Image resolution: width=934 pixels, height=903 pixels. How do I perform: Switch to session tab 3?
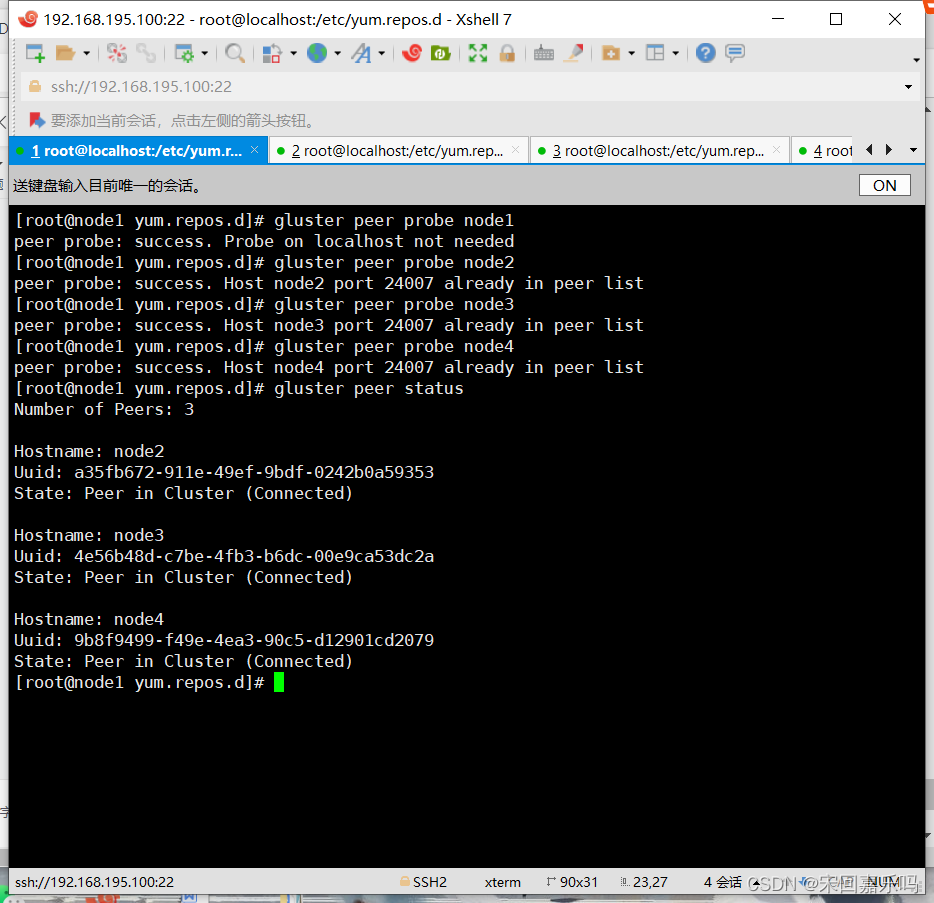click(659, 151)
